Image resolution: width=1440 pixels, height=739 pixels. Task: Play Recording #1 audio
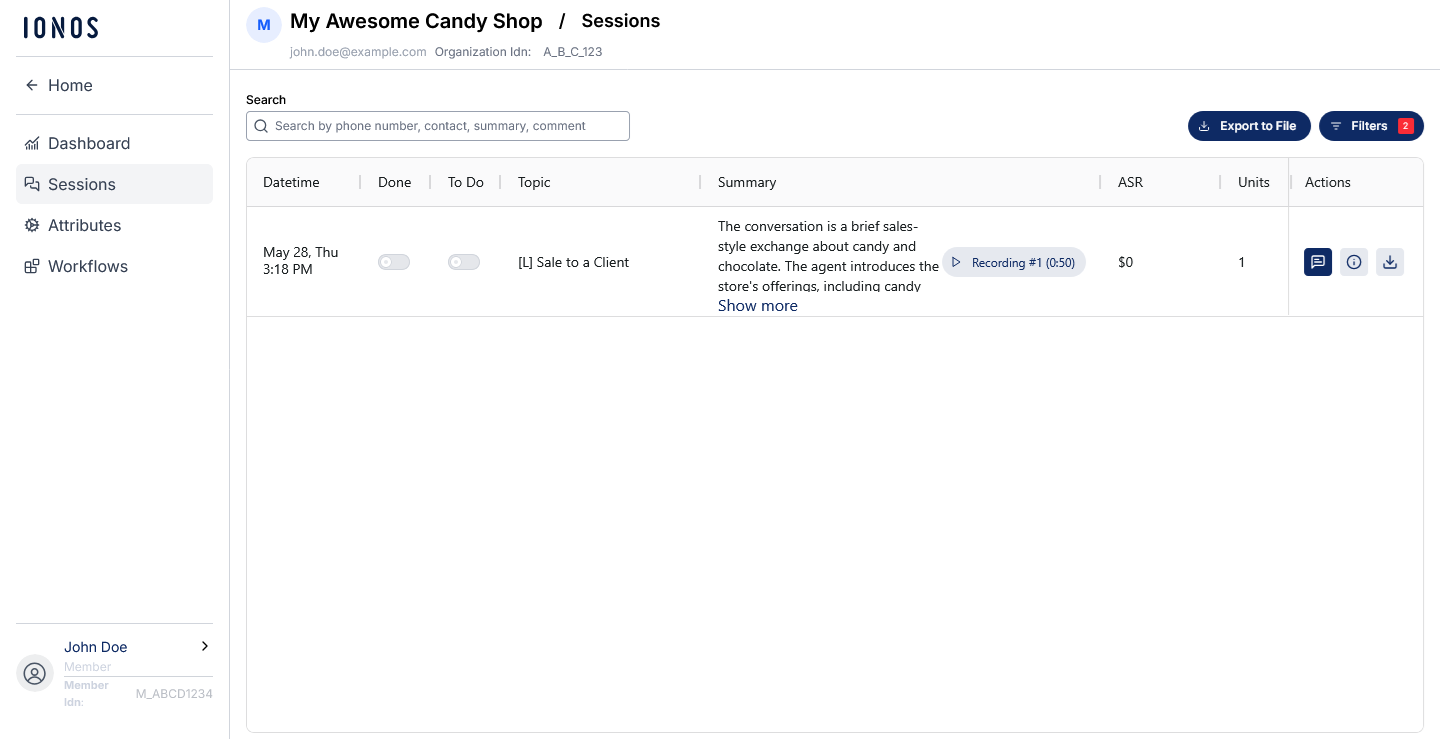tap(1014, 262)
